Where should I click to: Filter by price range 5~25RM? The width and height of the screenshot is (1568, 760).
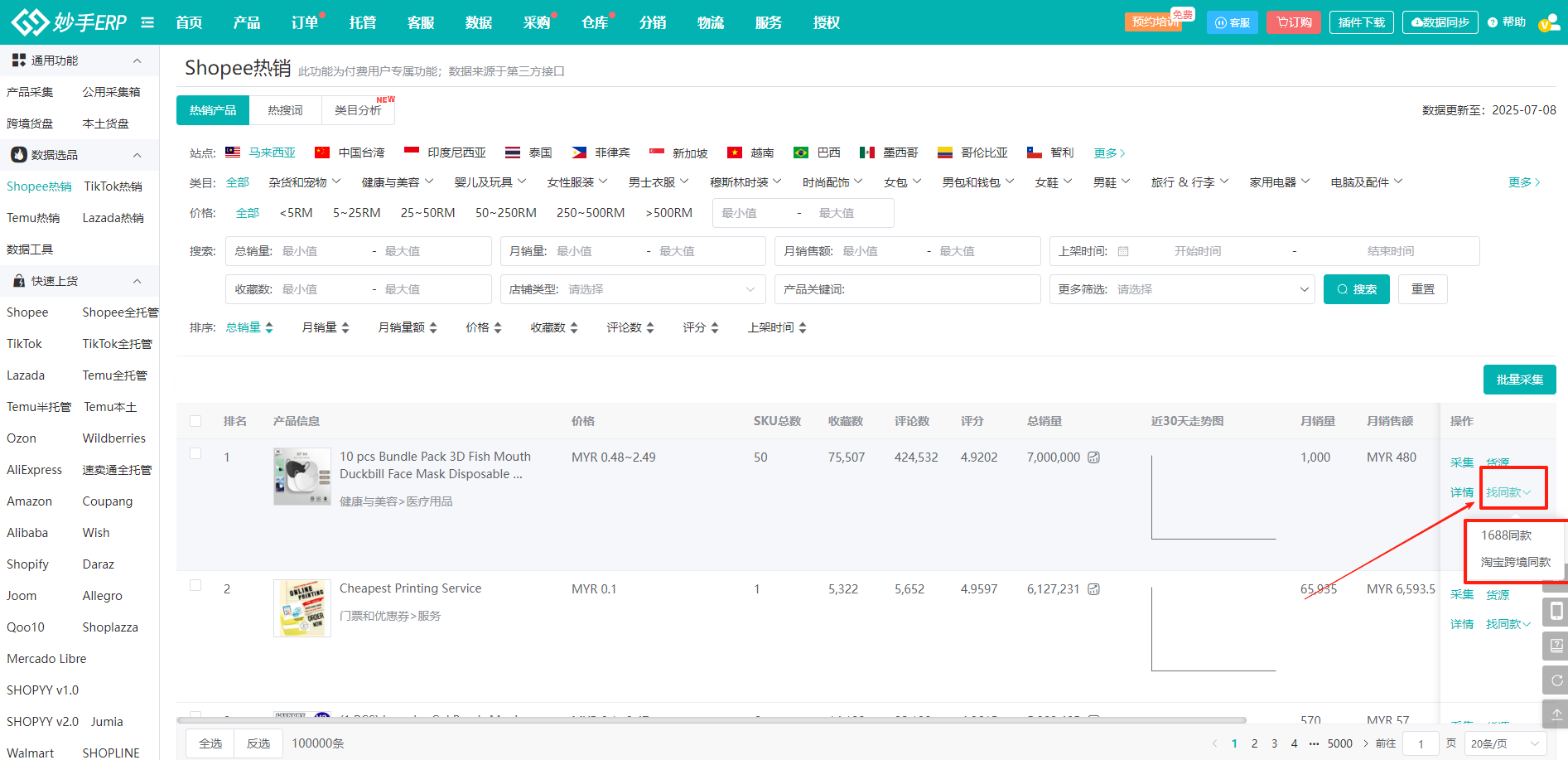[x=357, y=213]
